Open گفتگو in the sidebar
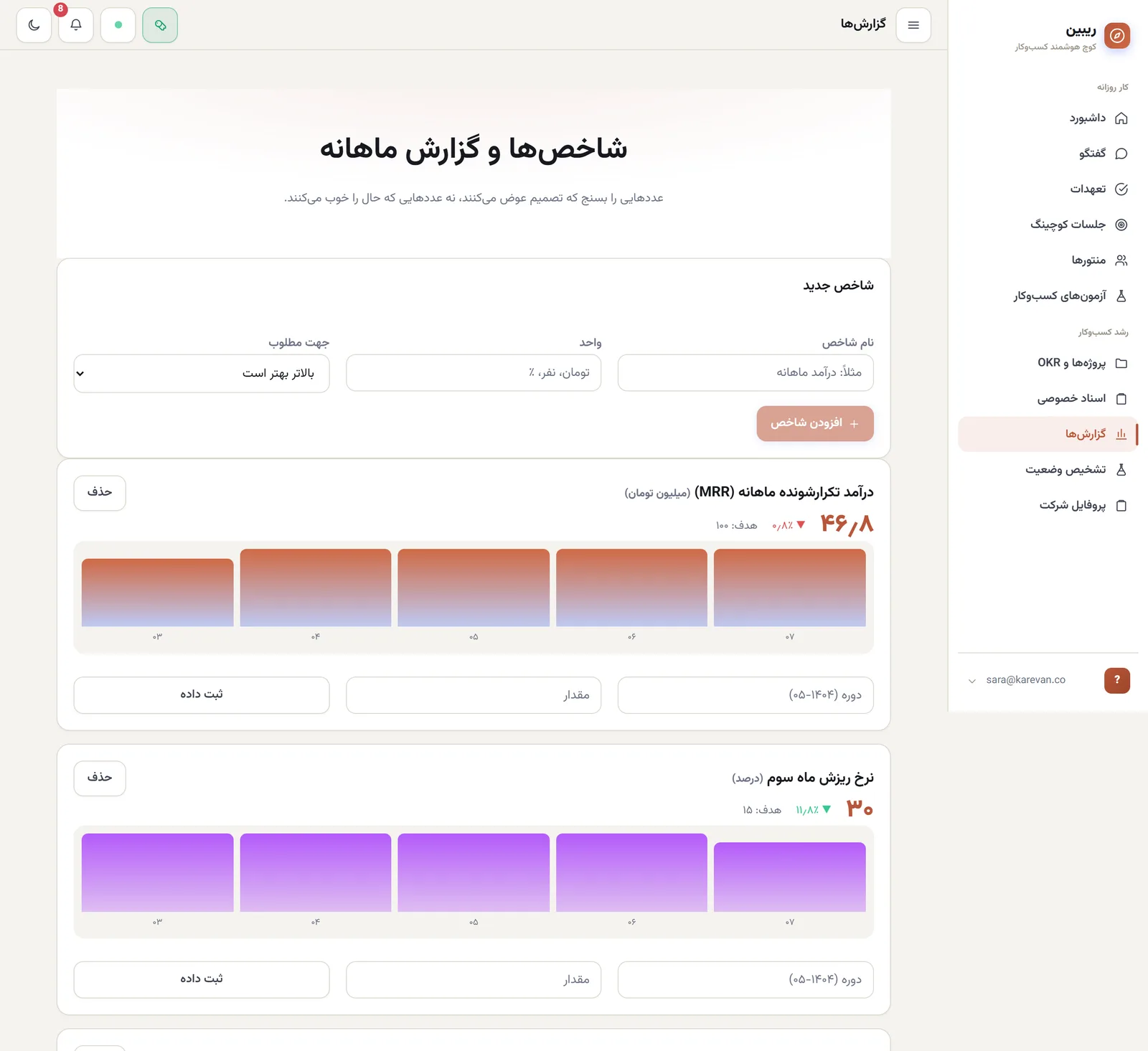The height and width of the screenshot is (1051, 1148). click(x=1048, y=154)
